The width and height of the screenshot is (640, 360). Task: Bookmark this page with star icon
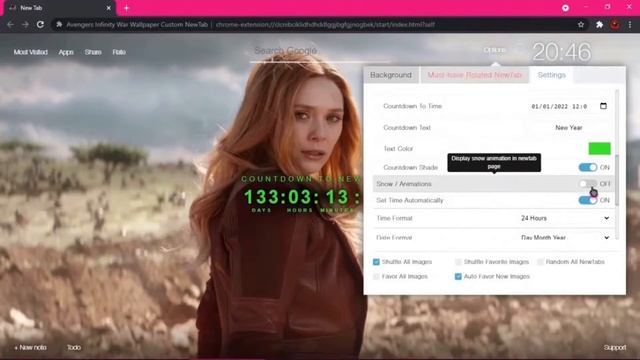[x=581, y=24]
